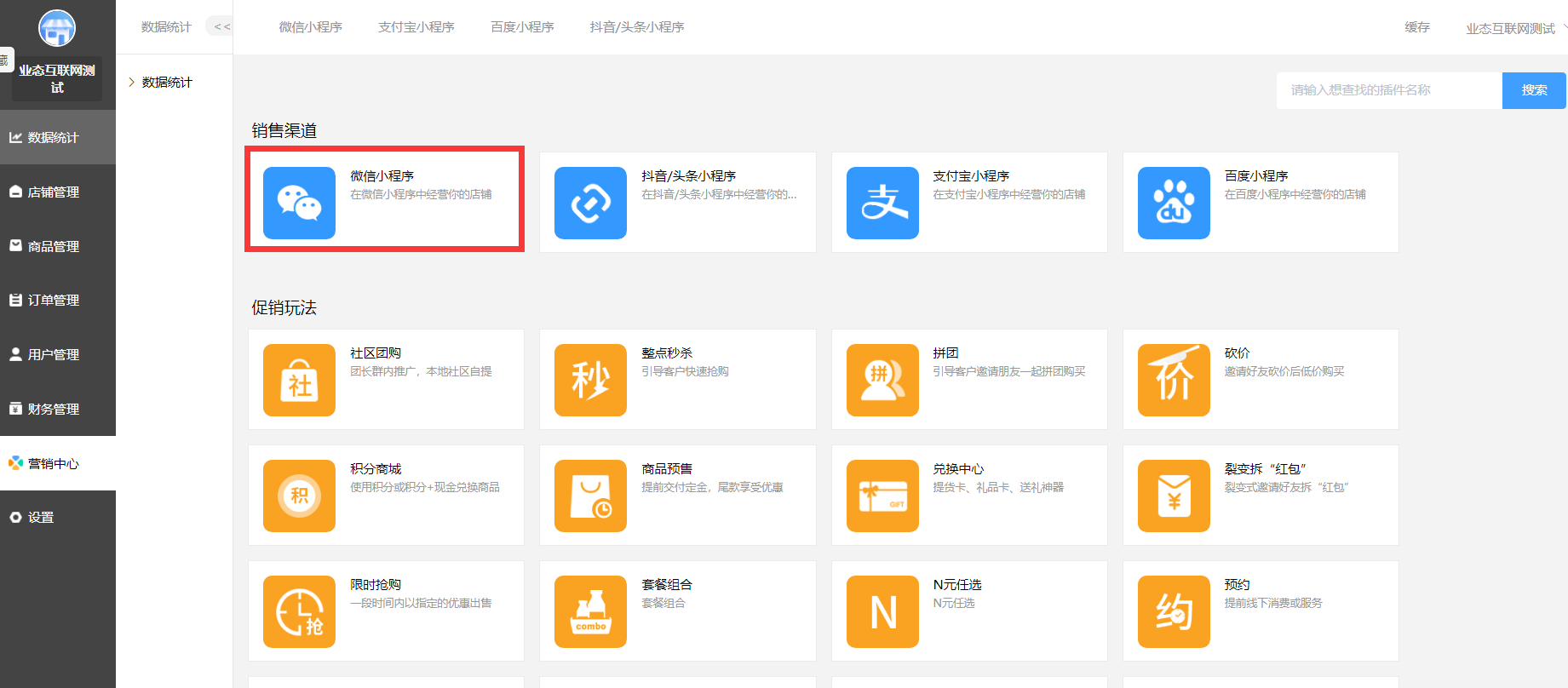The width and height of the screenshot is (1568, 688).
Task: Click the shop name 业态互联网测试 in sidebar
Action: click(x=57, y=78)
